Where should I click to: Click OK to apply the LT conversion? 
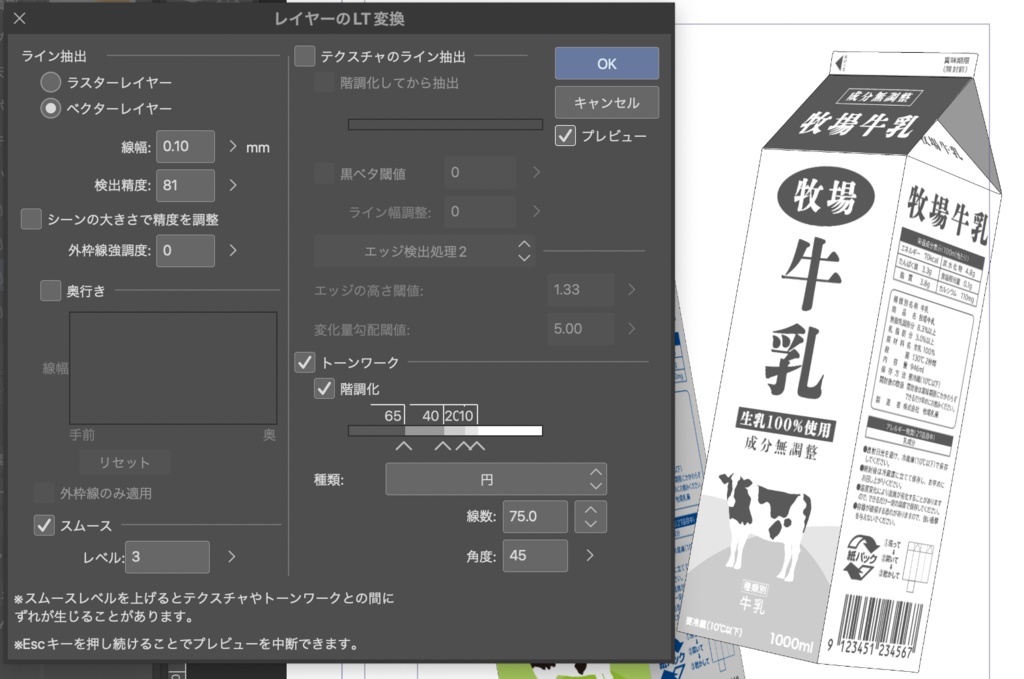pyautogui.click(x=606, y=63)
